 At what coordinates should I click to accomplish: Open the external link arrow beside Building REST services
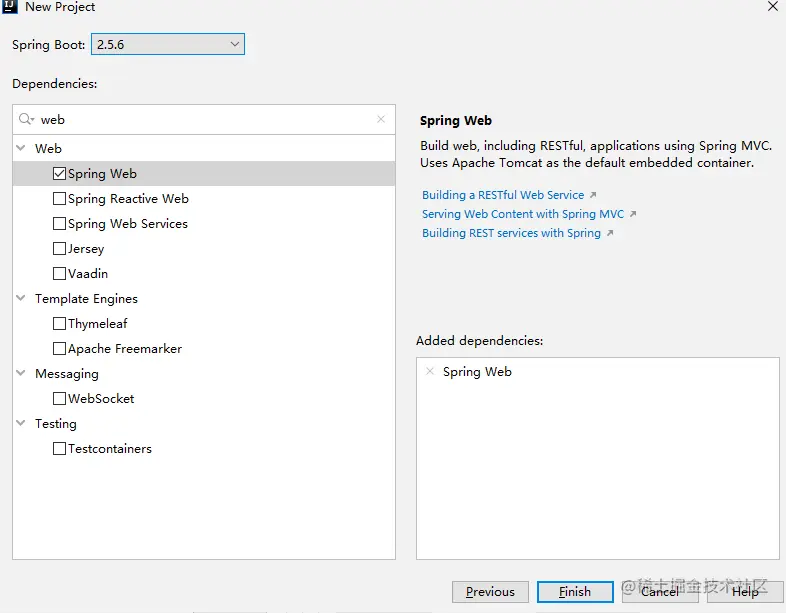click(x=610, y=233)
